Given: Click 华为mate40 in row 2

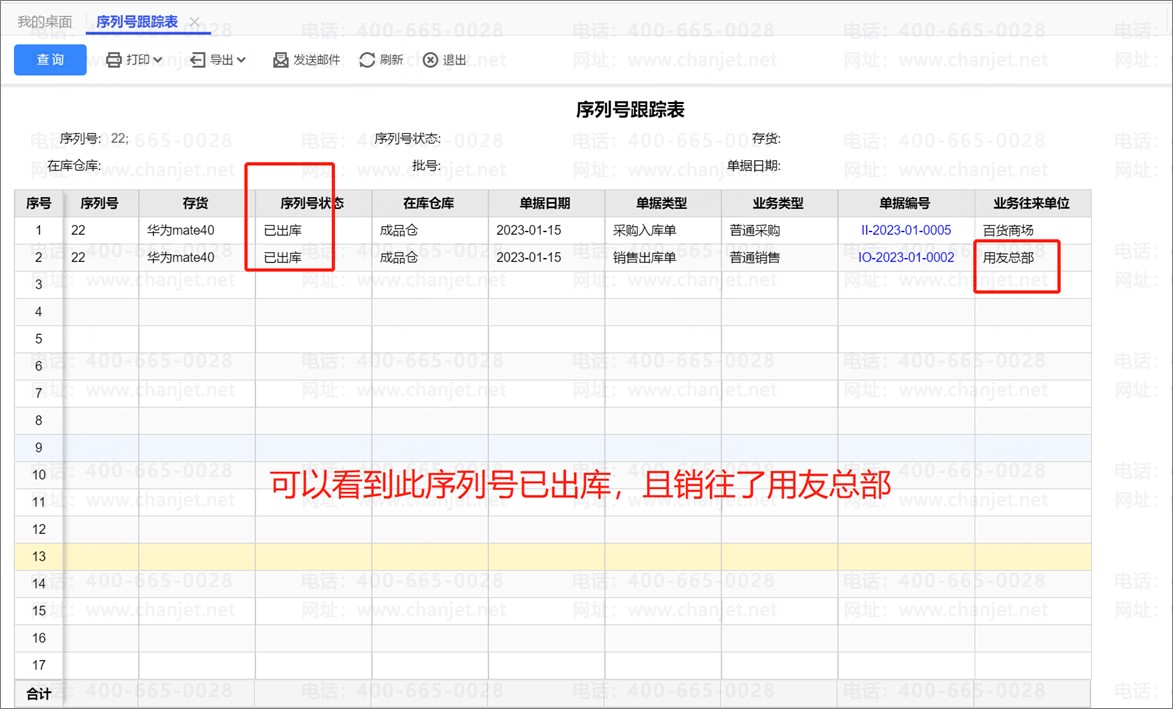Looking at the screenshot, I should (180, 257).
